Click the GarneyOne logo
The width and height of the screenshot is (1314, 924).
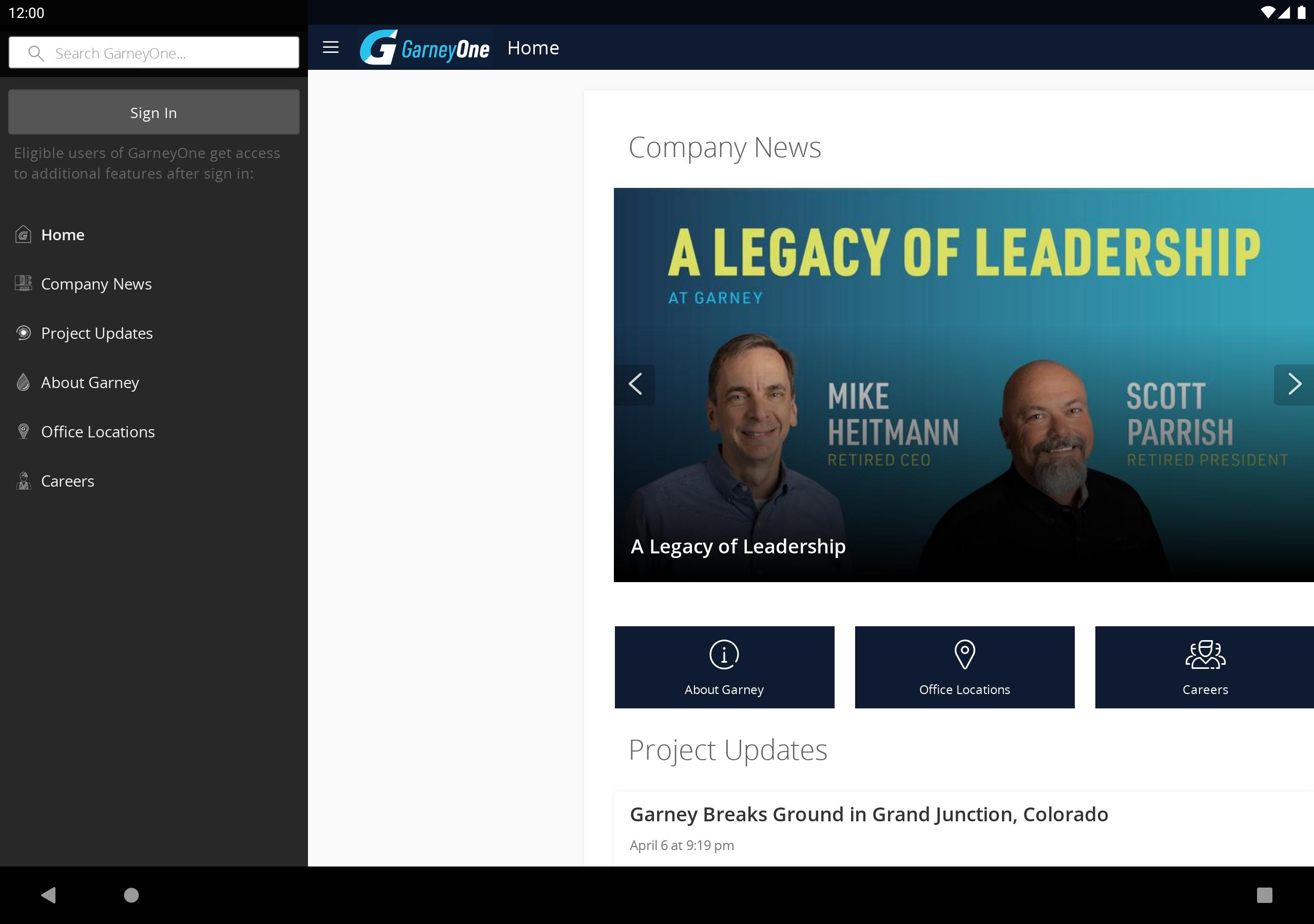424,48
